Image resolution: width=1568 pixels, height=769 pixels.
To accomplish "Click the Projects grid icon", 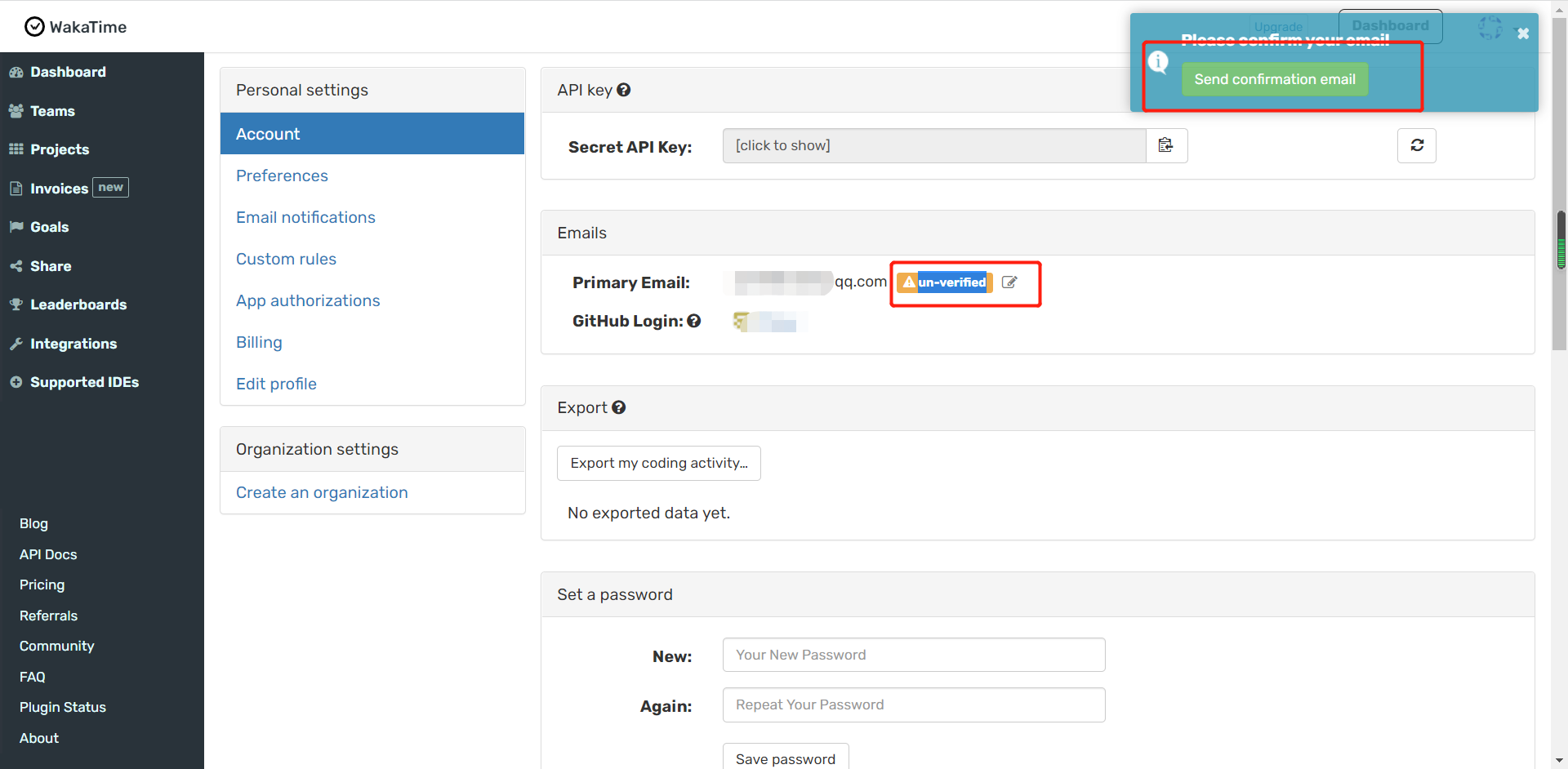I will coord(16,149).
